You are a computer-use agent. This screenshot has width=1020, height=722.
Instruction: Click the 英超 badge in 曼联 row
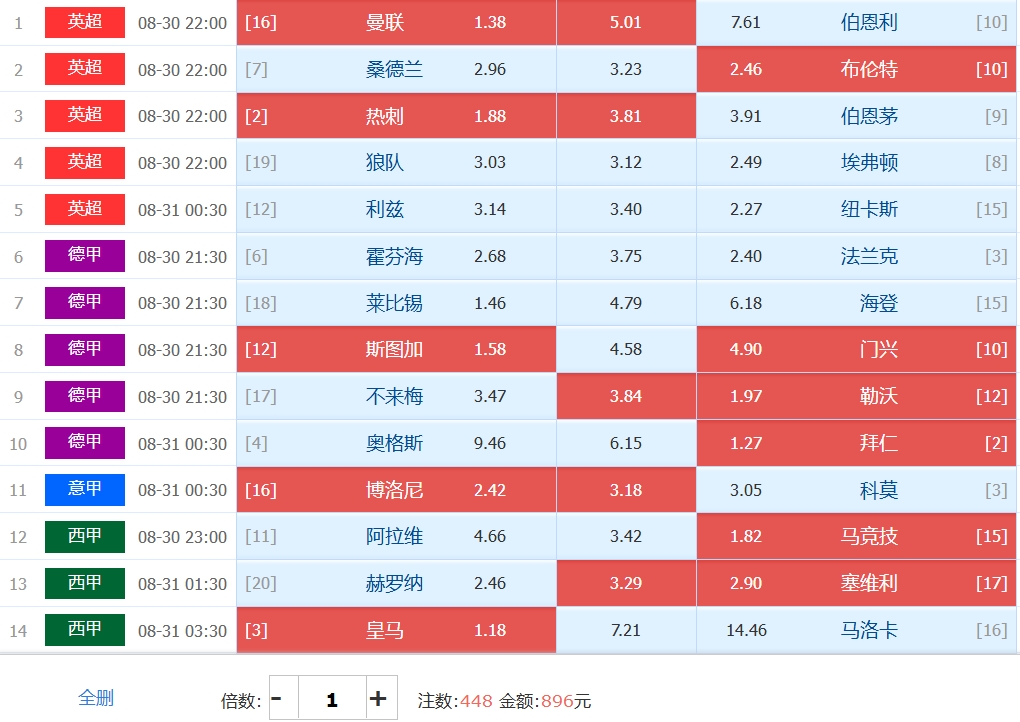[85, 22]
